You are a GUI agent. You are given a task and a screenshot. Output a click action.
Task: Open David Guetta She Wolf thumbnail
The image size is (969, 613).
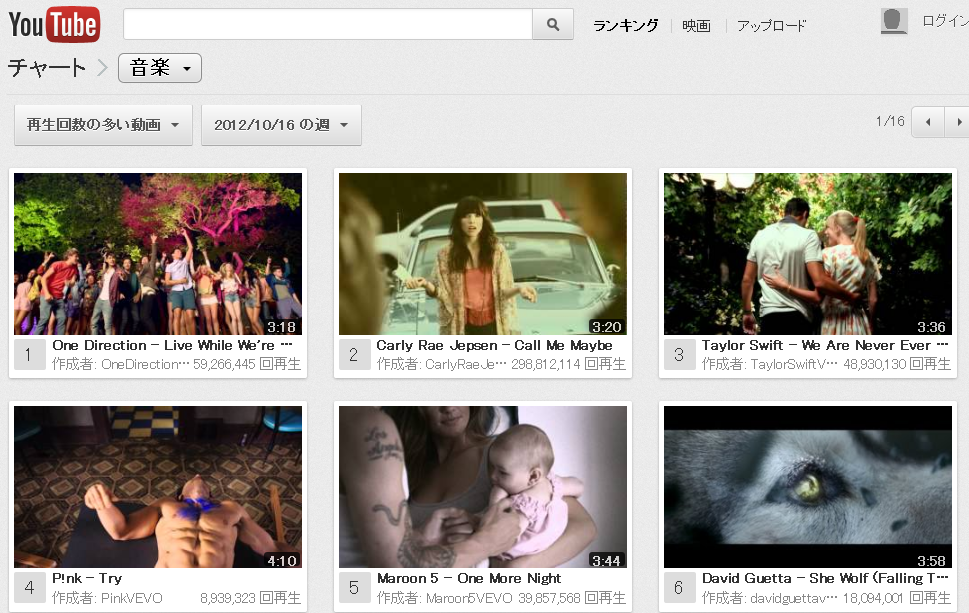pyautogui.click(x=808, y=487)
